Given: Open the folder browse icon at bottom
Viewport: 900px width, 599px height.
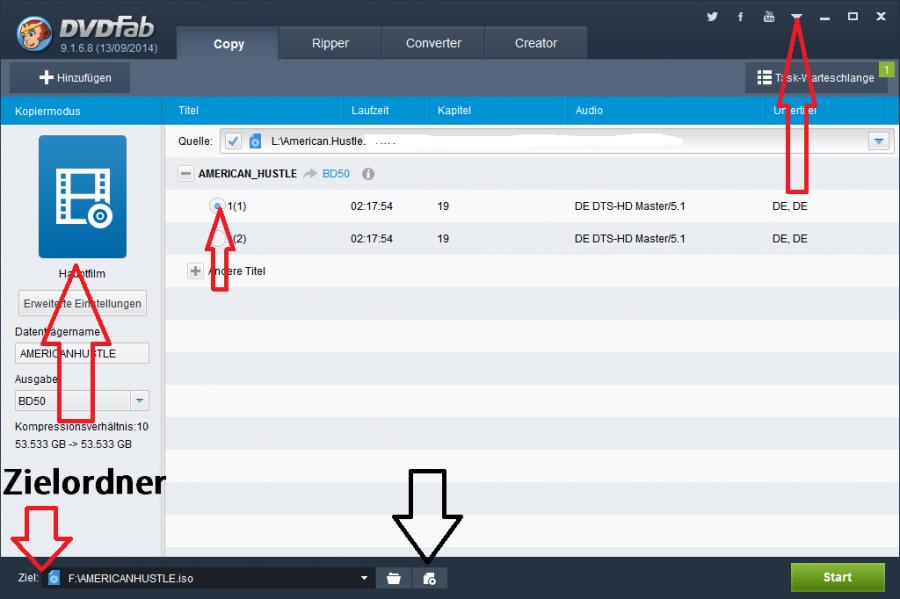Looking at the screenshot, I should (x=394, y=578).
